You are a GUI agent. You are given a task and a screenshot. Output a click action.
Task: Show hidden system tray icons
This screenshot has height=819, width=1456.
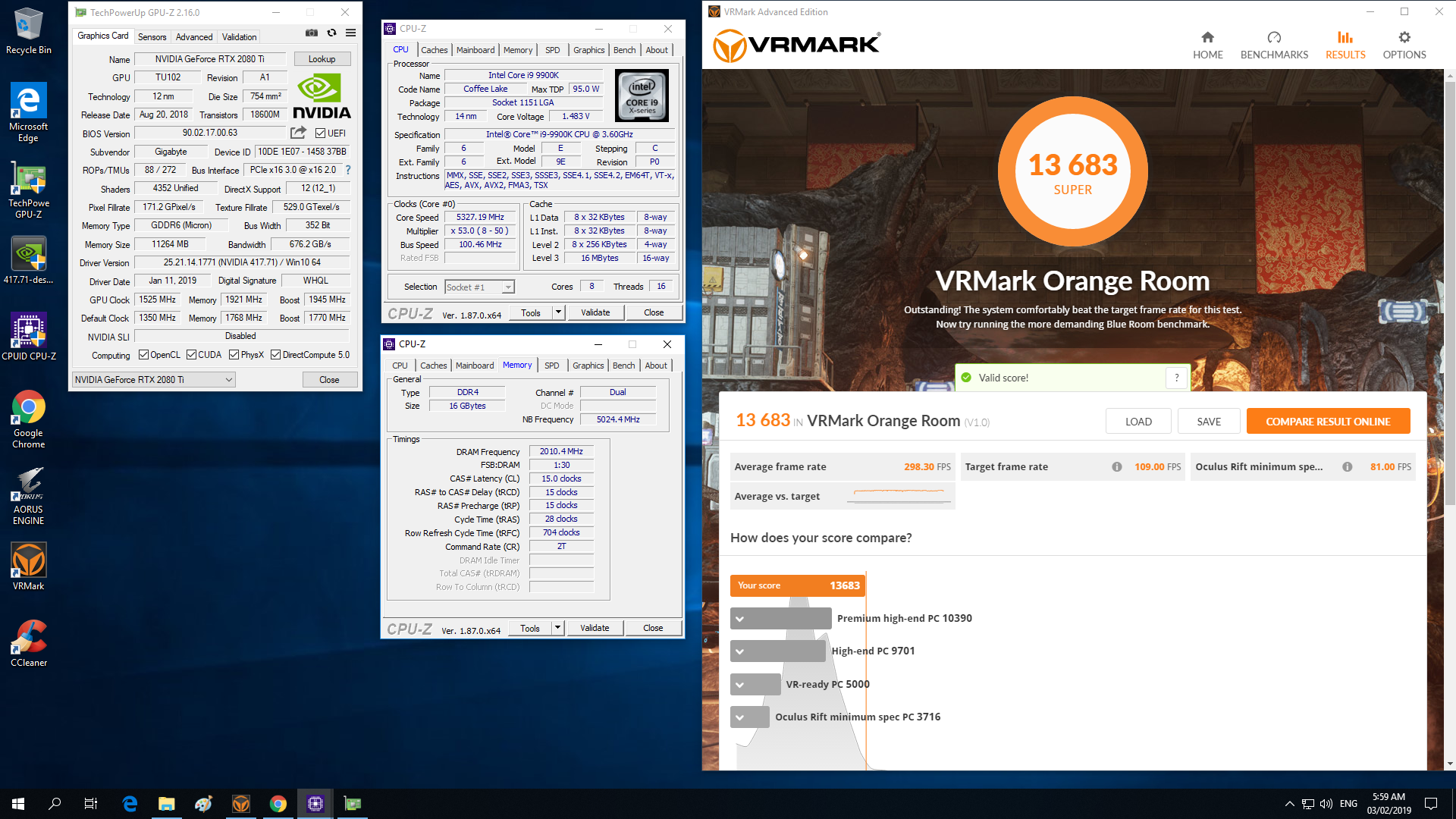1289,804
